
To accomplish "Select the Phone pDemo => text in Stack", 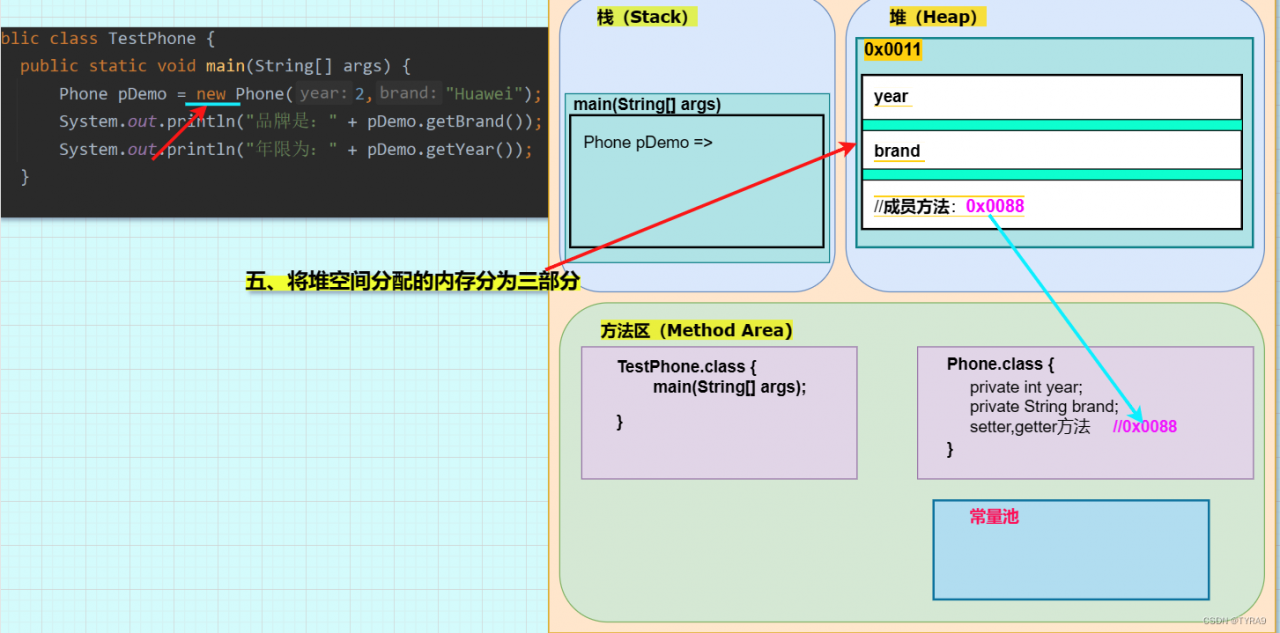I will click(648, 142).
